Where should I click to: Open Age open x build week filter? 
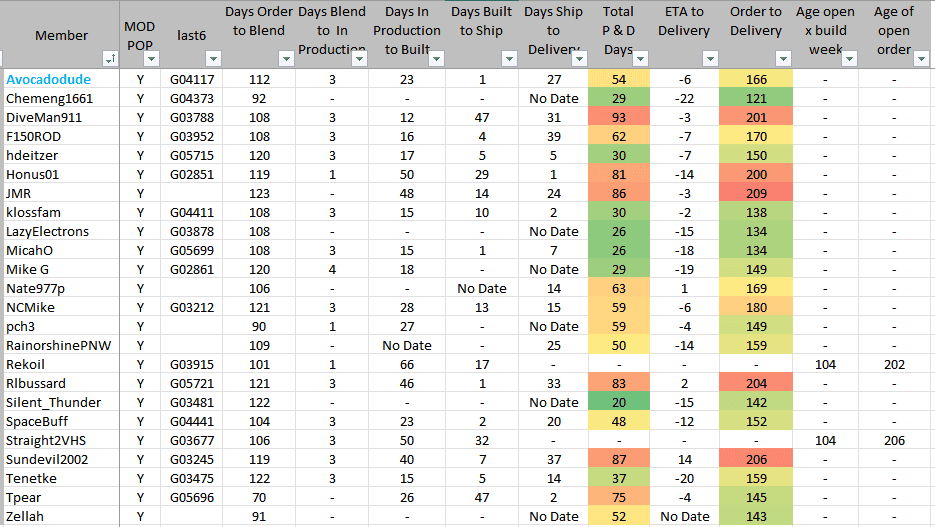click(x=849, y=59)
